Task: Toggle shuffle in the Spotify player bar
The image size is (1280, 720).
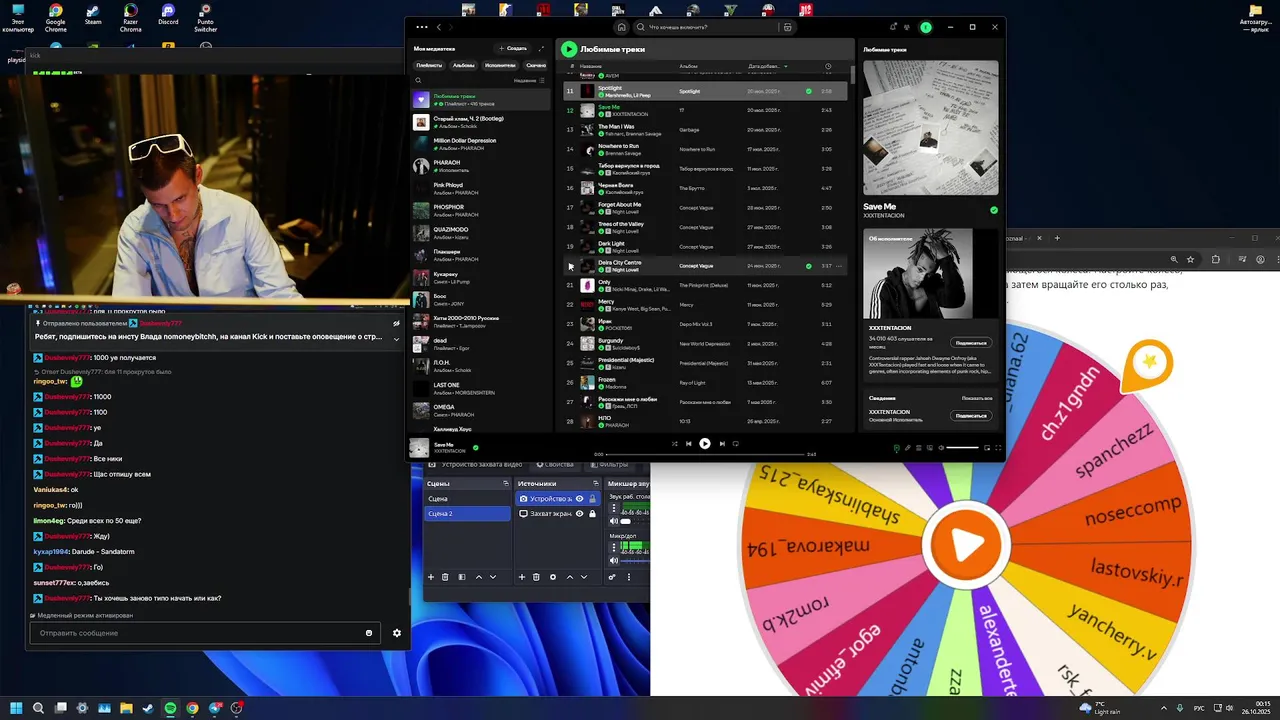Action: [674, 444]
